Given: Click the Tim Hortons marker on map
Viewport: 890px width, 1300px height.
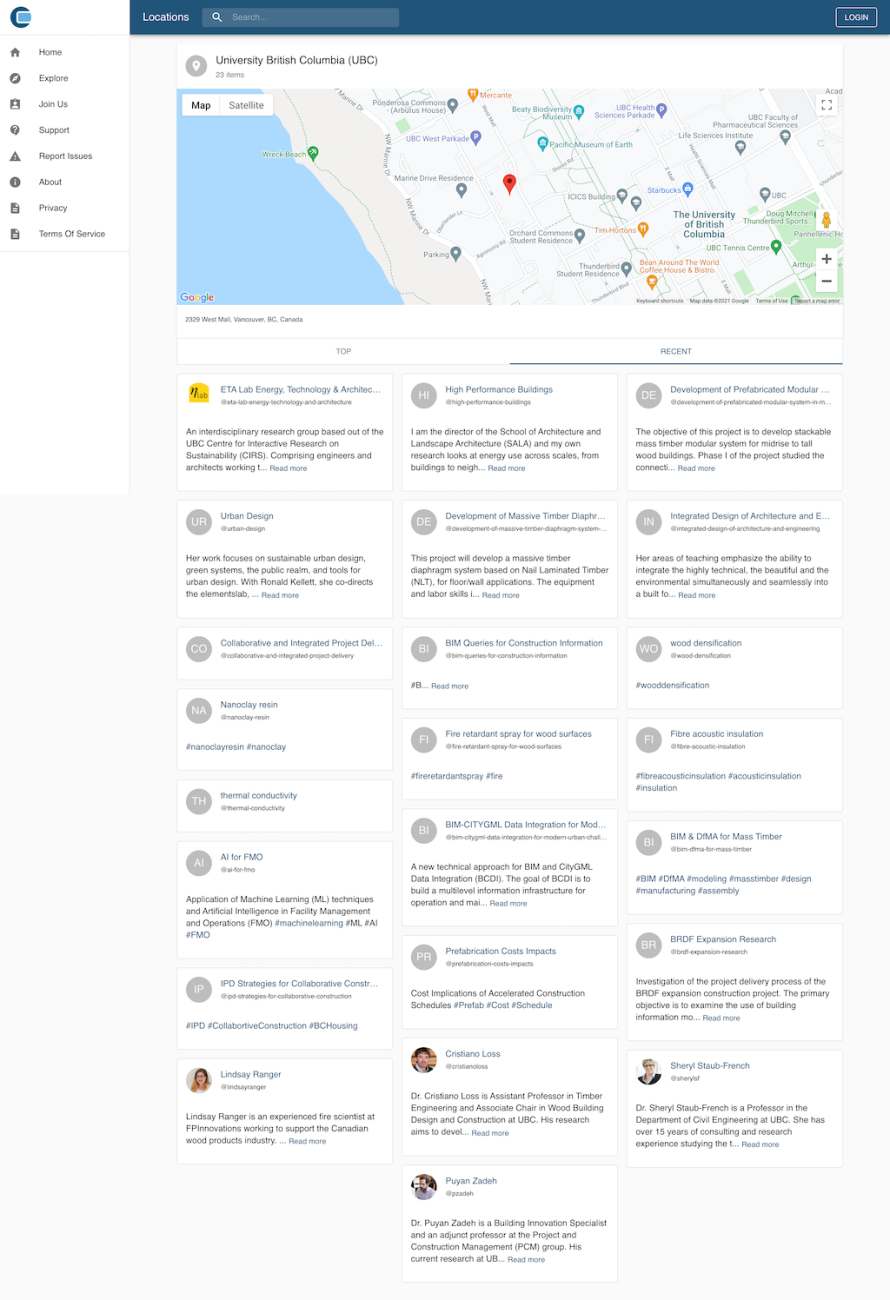Looking at the screenshot, I should (643, 229).
